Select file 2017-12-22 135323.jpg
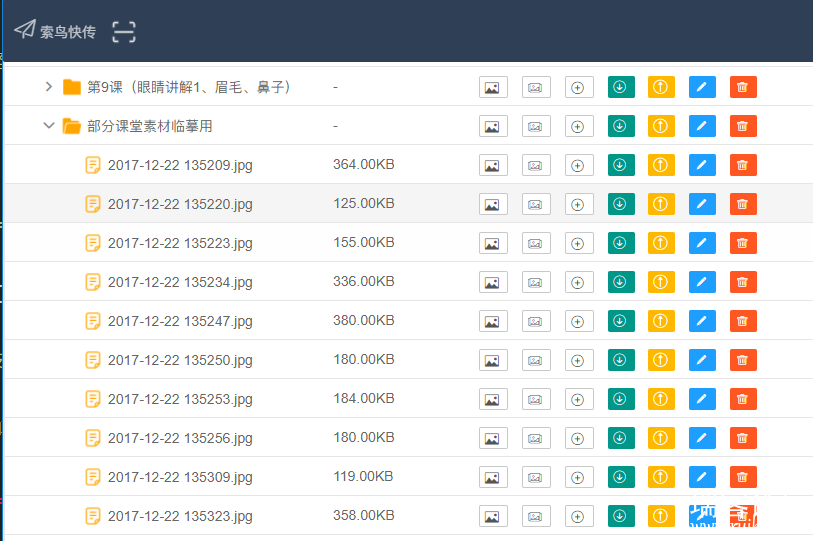Screen dimensions: 813x541 [180, 516]
